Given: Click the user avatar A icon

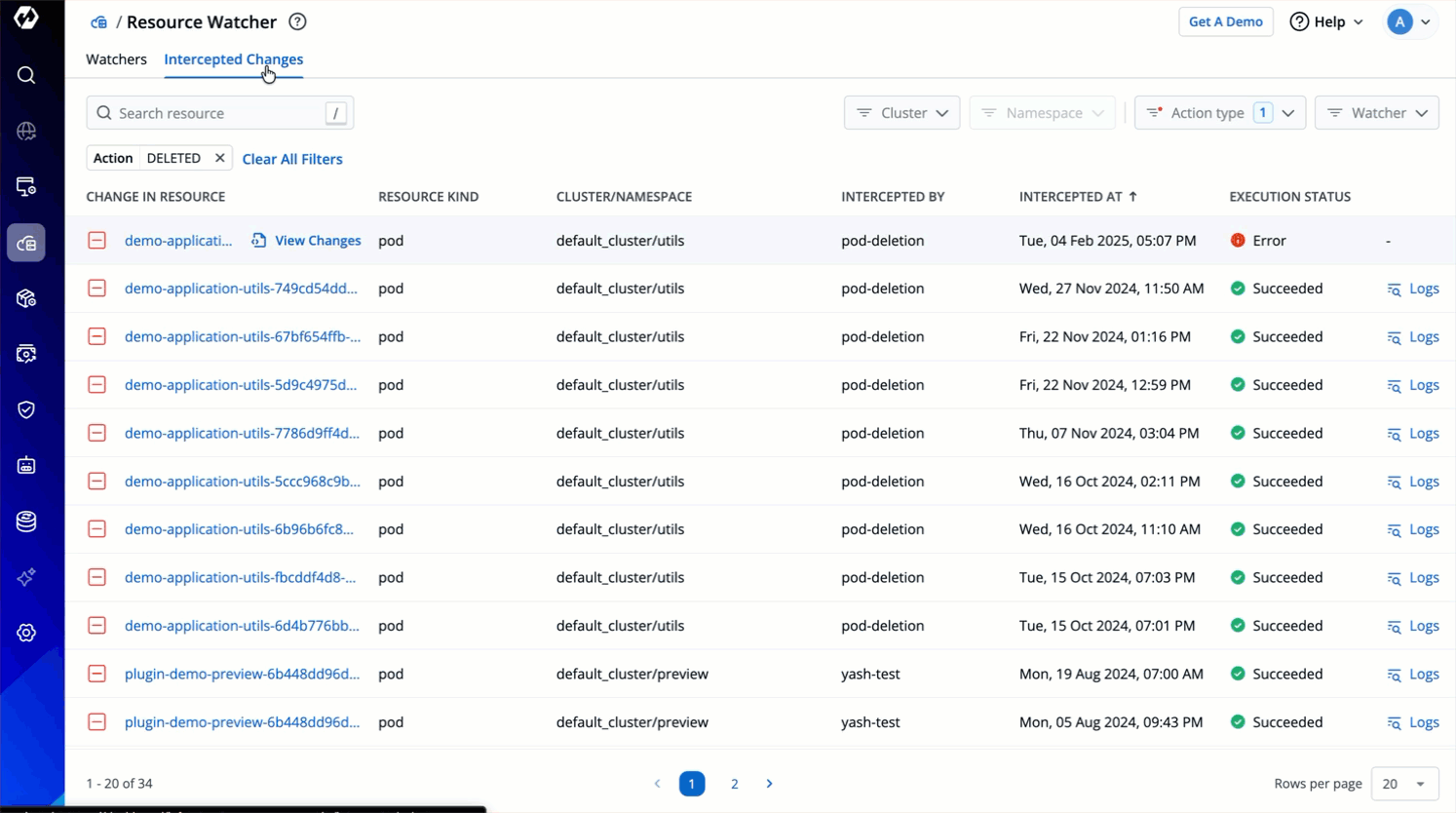Looking at the screenshot, I should pos(1399,21).
